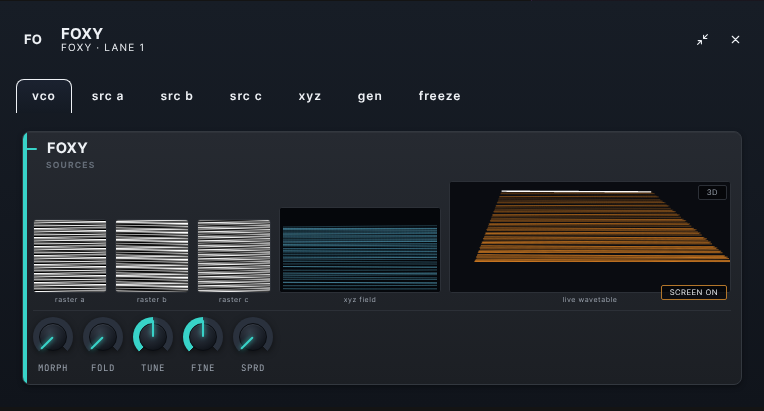764x411 pixels.
Task: Click the FO module badge
Action: (33, 39)
